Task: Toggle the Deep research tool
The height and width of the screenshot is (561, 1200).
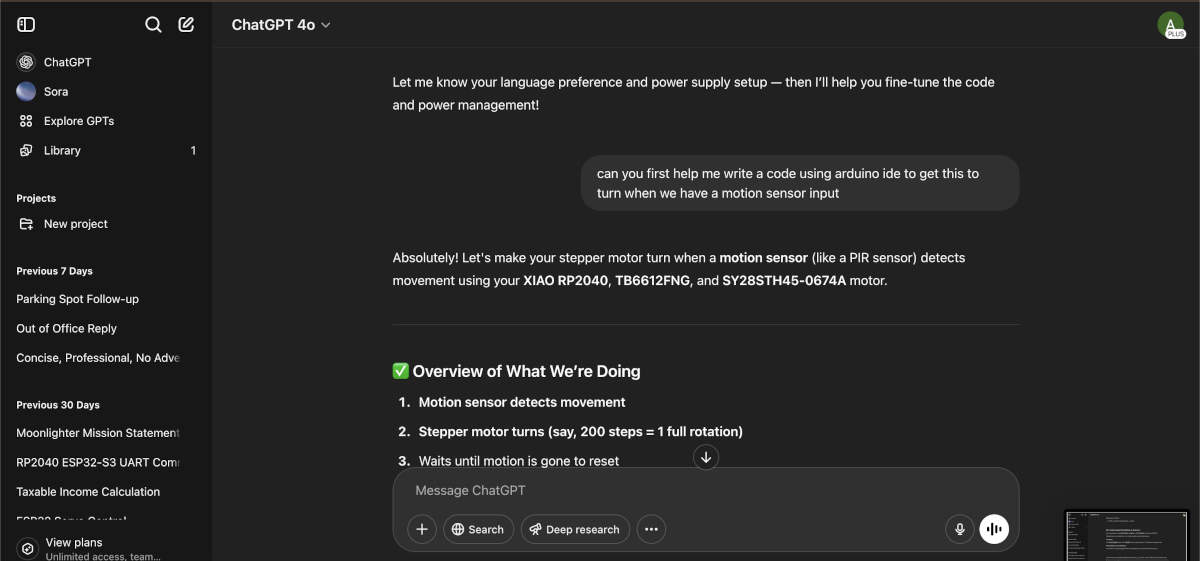Action: 575,529
